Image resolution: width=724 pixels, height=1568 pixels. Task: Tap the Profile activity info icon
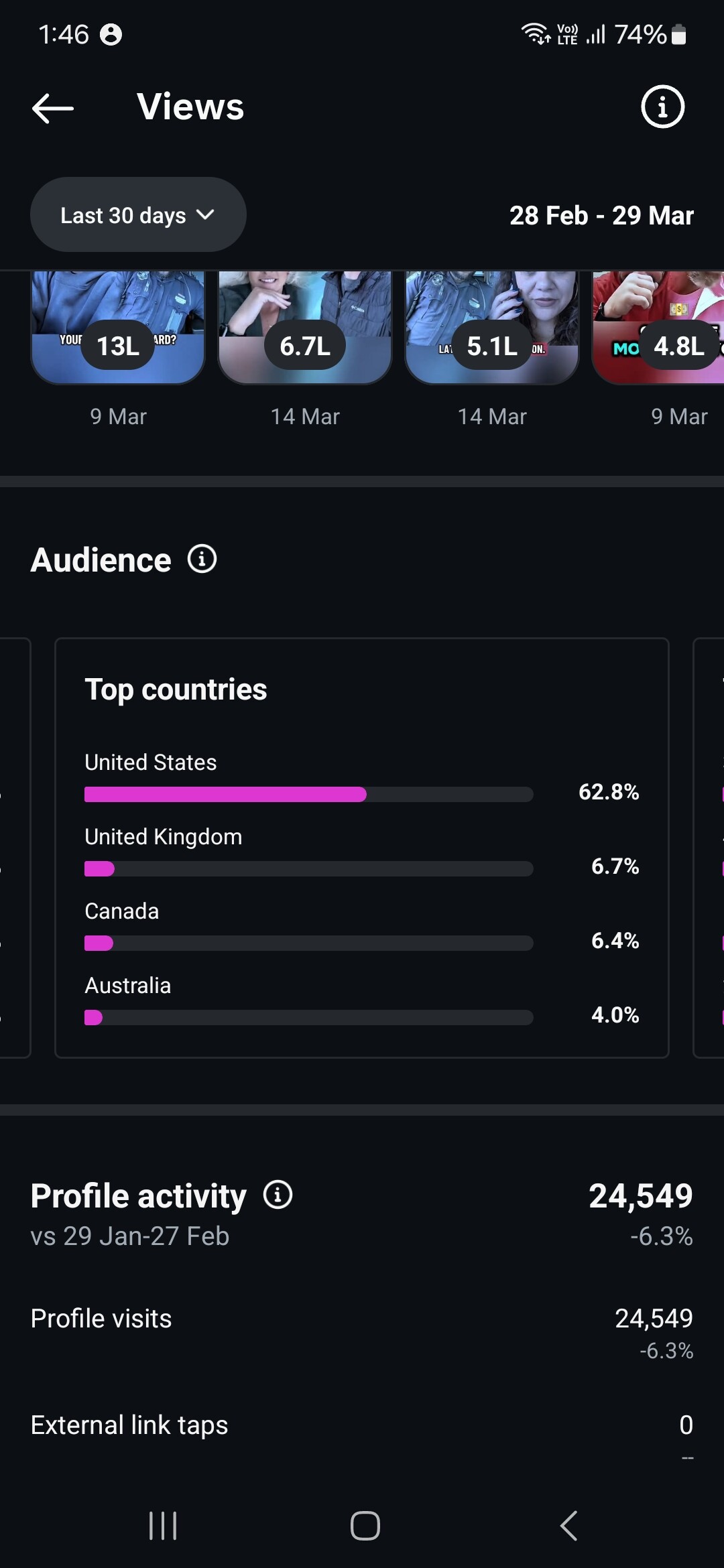pyautogui.click(x=278, y=1195)
